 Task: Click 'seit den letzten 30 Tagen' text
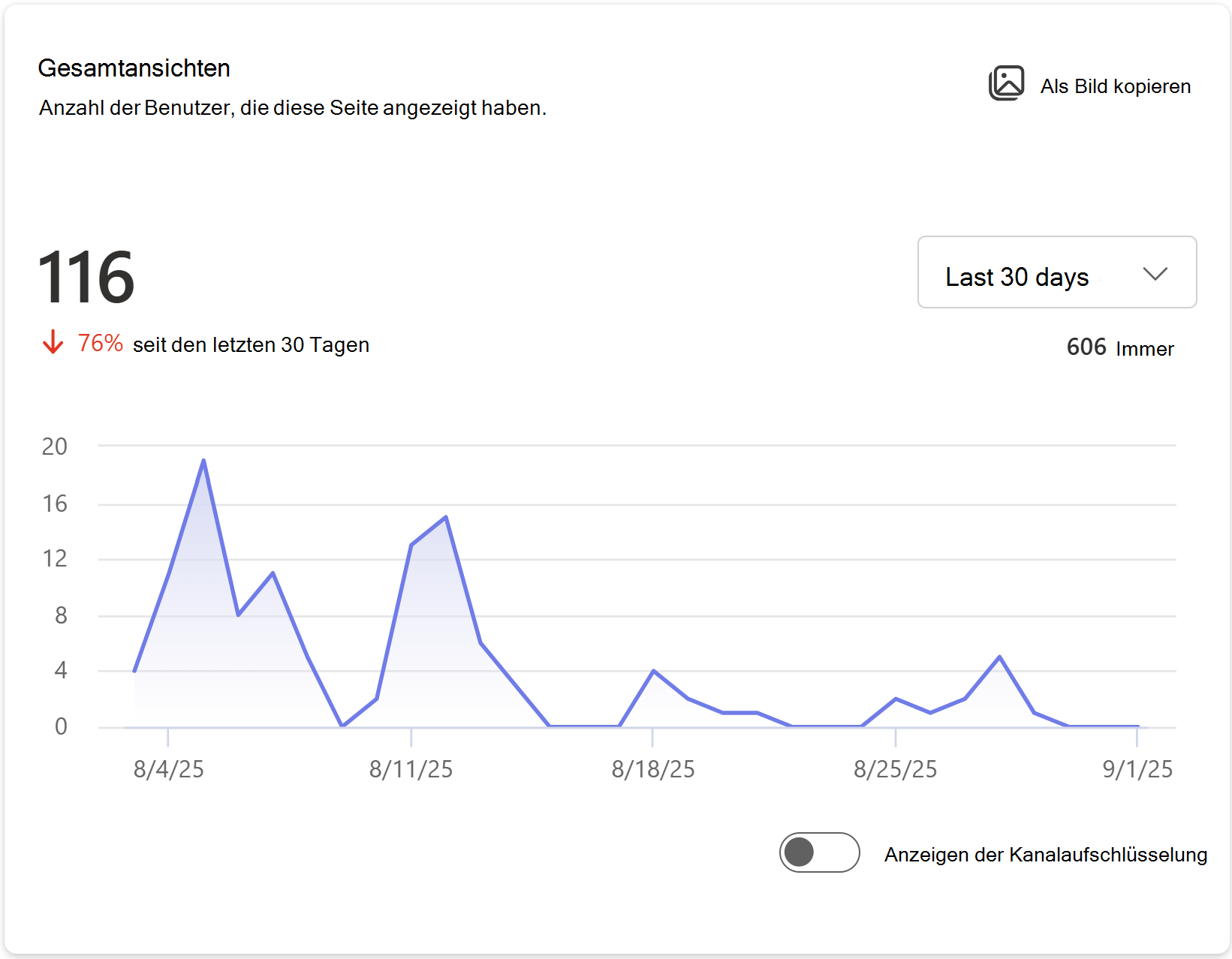pos(251,345)
